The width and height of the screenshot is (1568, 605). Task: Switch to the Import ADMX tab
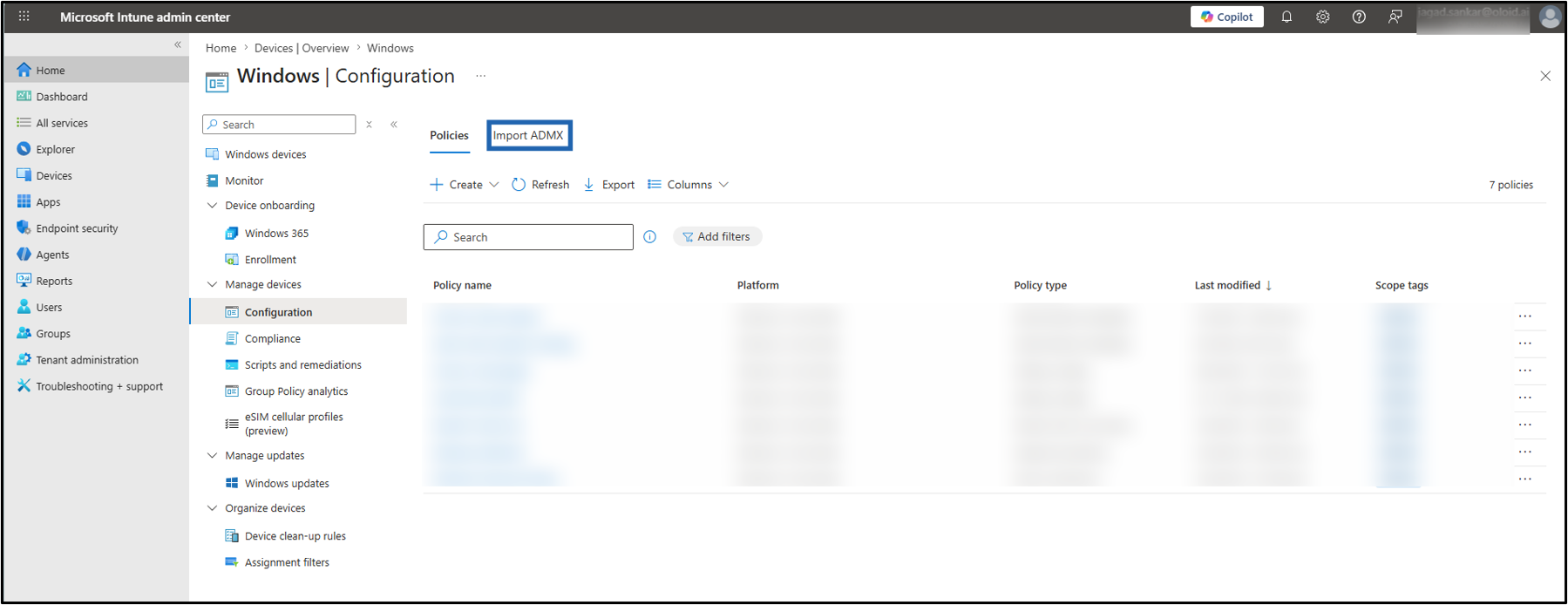coord(528,135)
